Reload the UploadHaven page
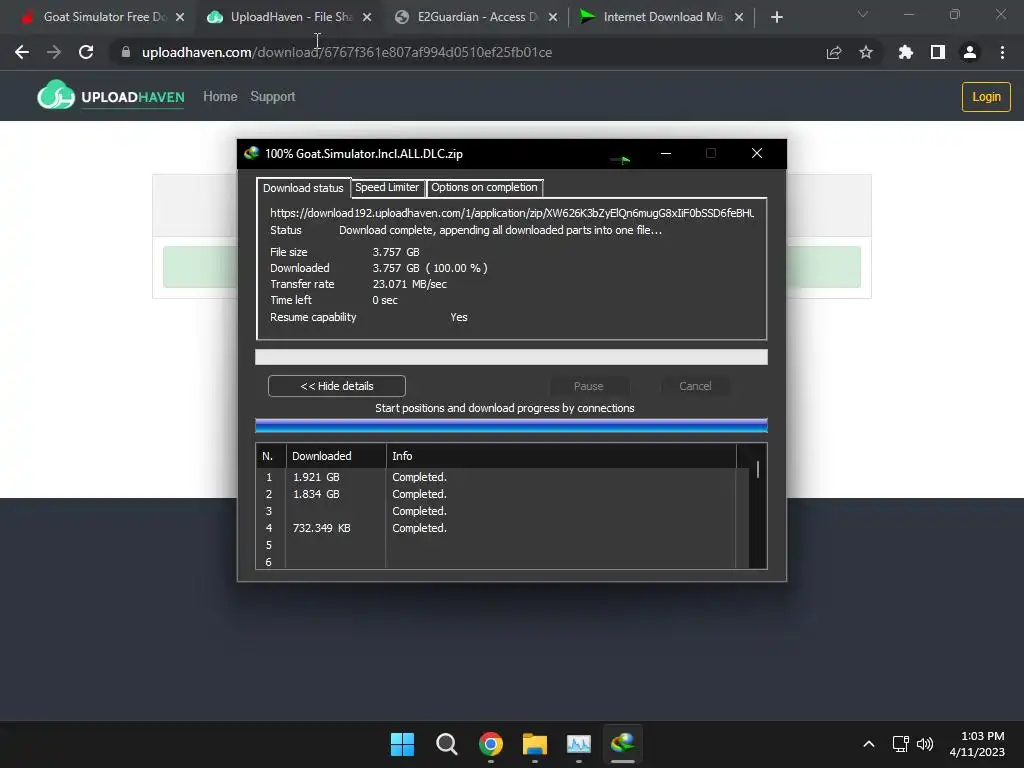The height and width of the screenshot is (768, 1024). [x=86, y=52]
